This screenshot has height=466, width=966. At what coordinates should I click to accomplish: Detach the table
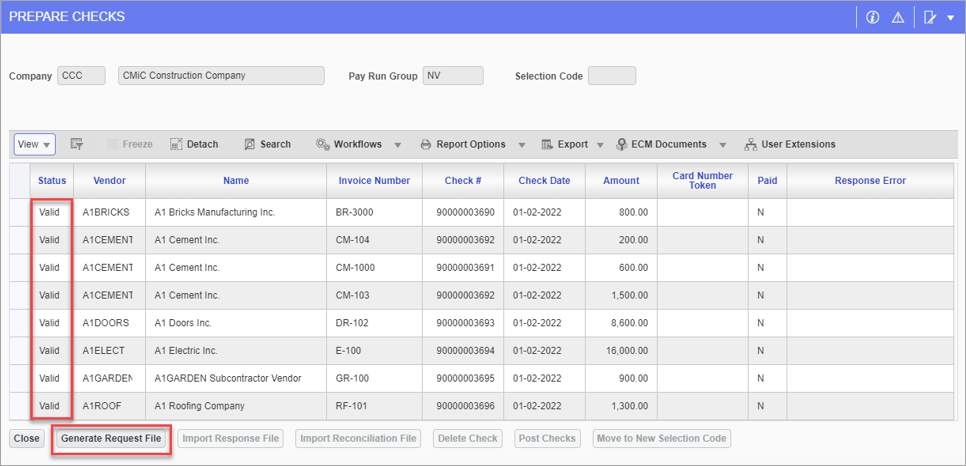[x=194, y=144]
